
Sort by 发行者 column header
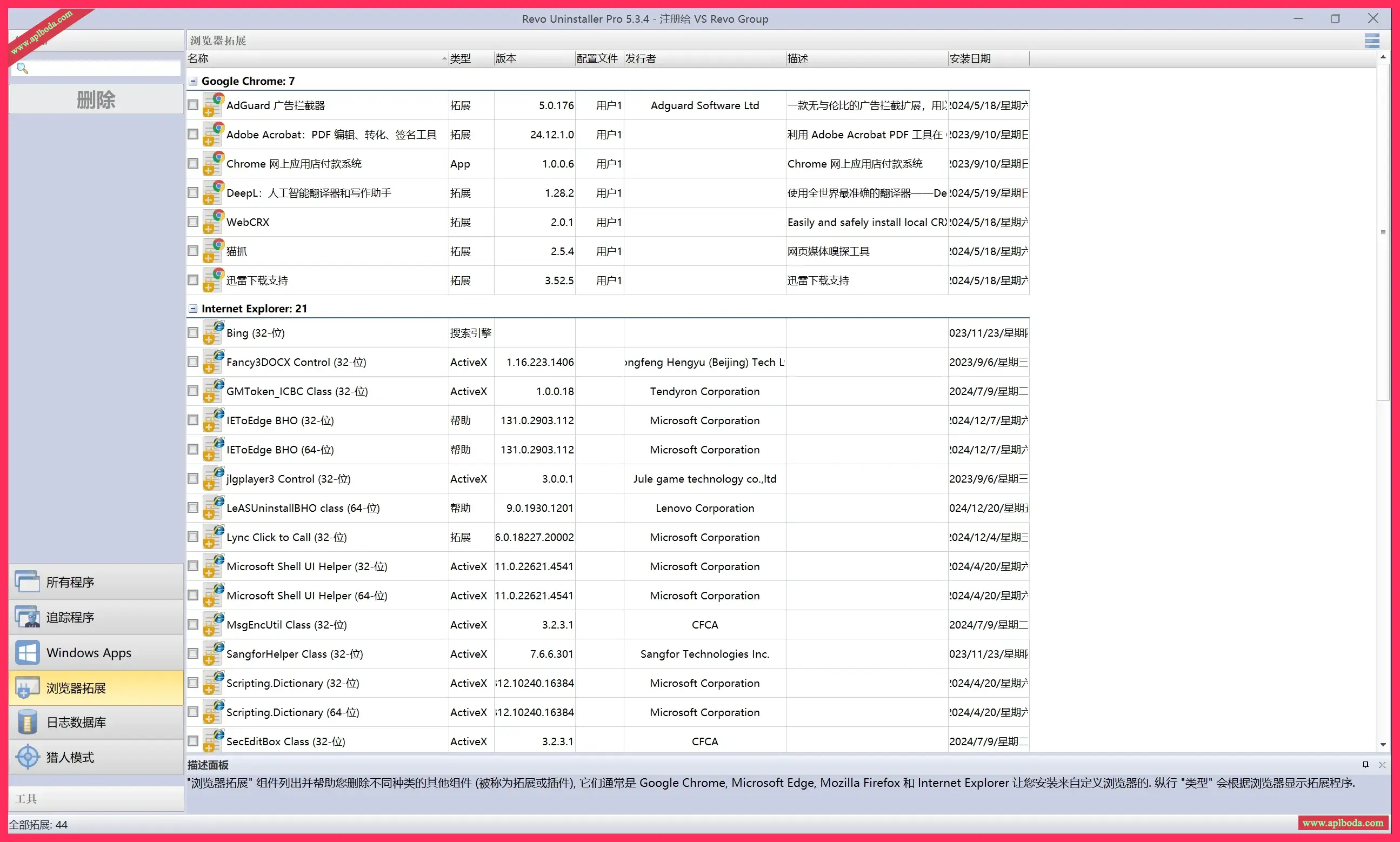click(x=705, y=58)
